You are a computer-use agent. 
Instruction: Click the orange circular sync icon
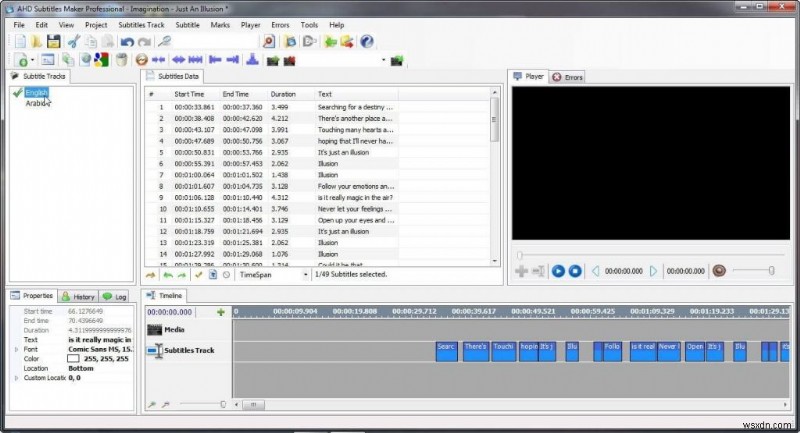click(x=141, y=60)
